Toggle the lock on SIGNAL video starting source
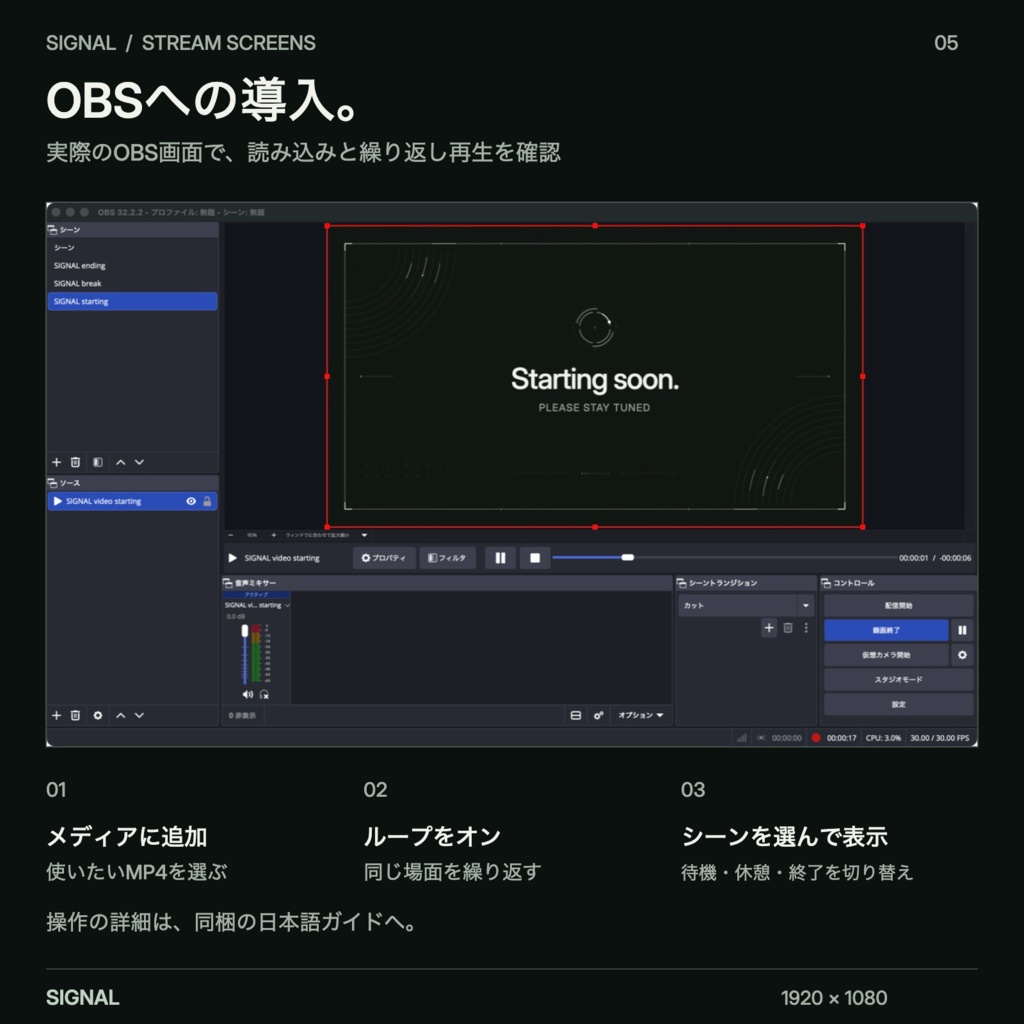This screenshot has width=1024, height=1024. (x=207, y=502)
